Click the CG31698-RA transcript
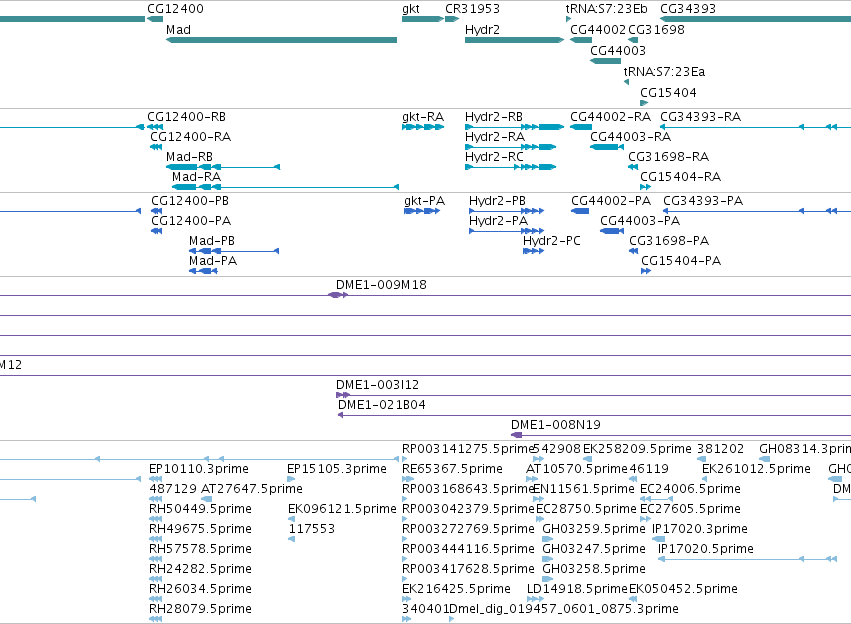 (x=633, y=167)
